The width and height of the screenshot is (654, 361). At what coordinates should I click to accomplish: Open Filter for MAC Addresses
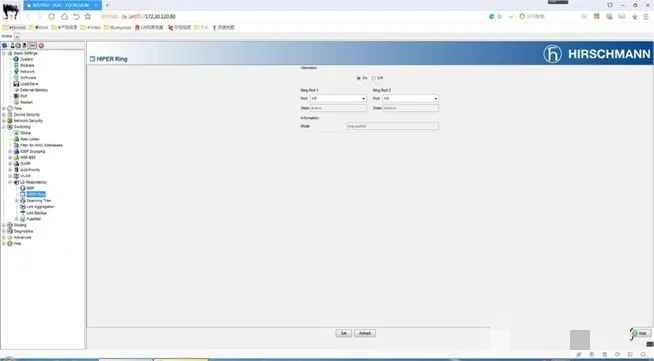(41, 145)
